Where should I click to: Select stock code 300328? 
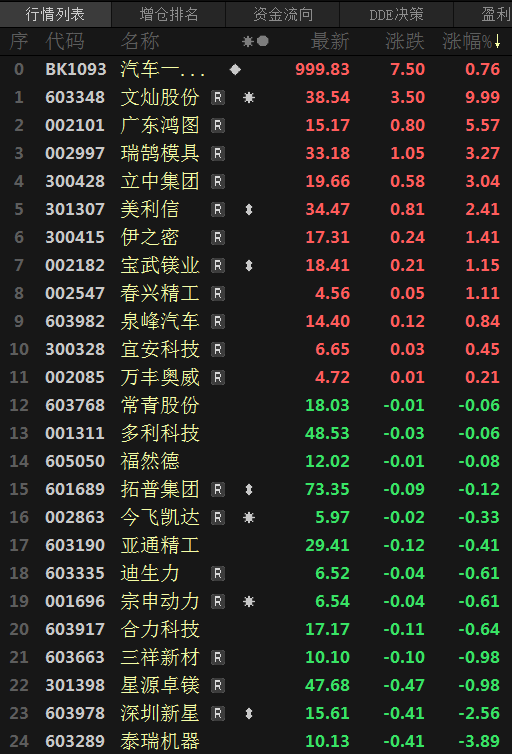[75, 350]
